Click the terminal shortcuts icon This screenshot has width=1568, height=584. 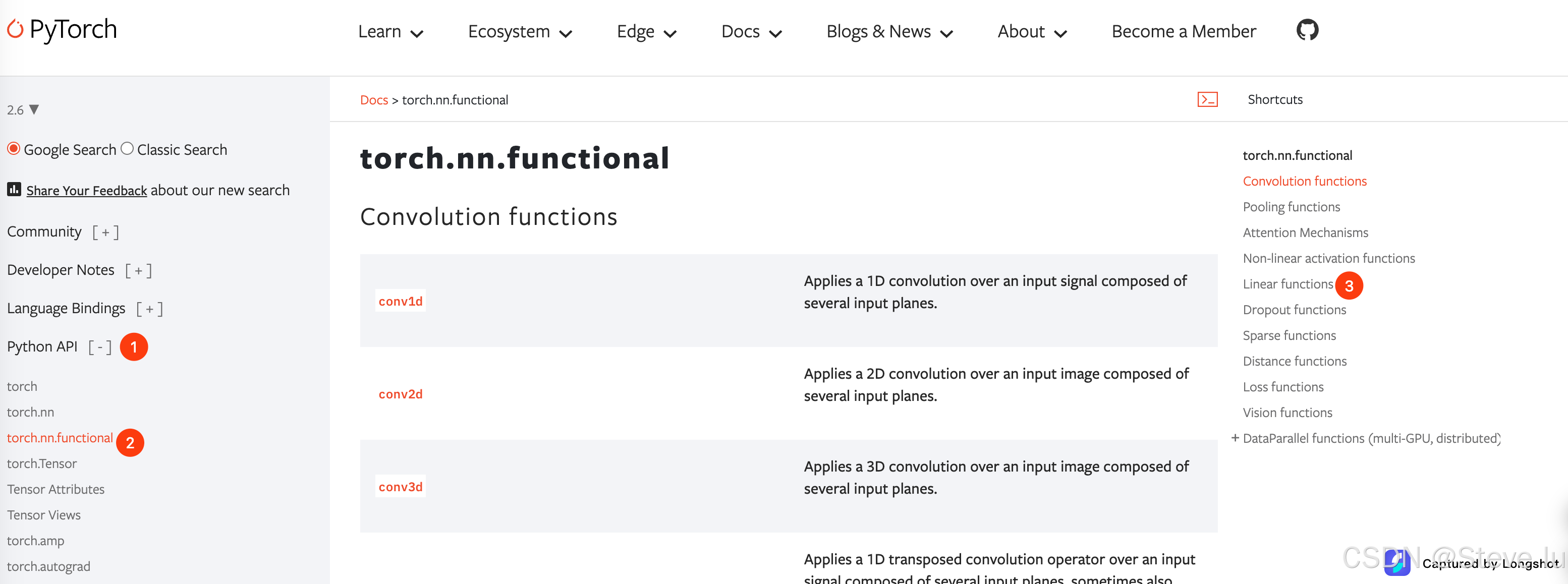1207,99
